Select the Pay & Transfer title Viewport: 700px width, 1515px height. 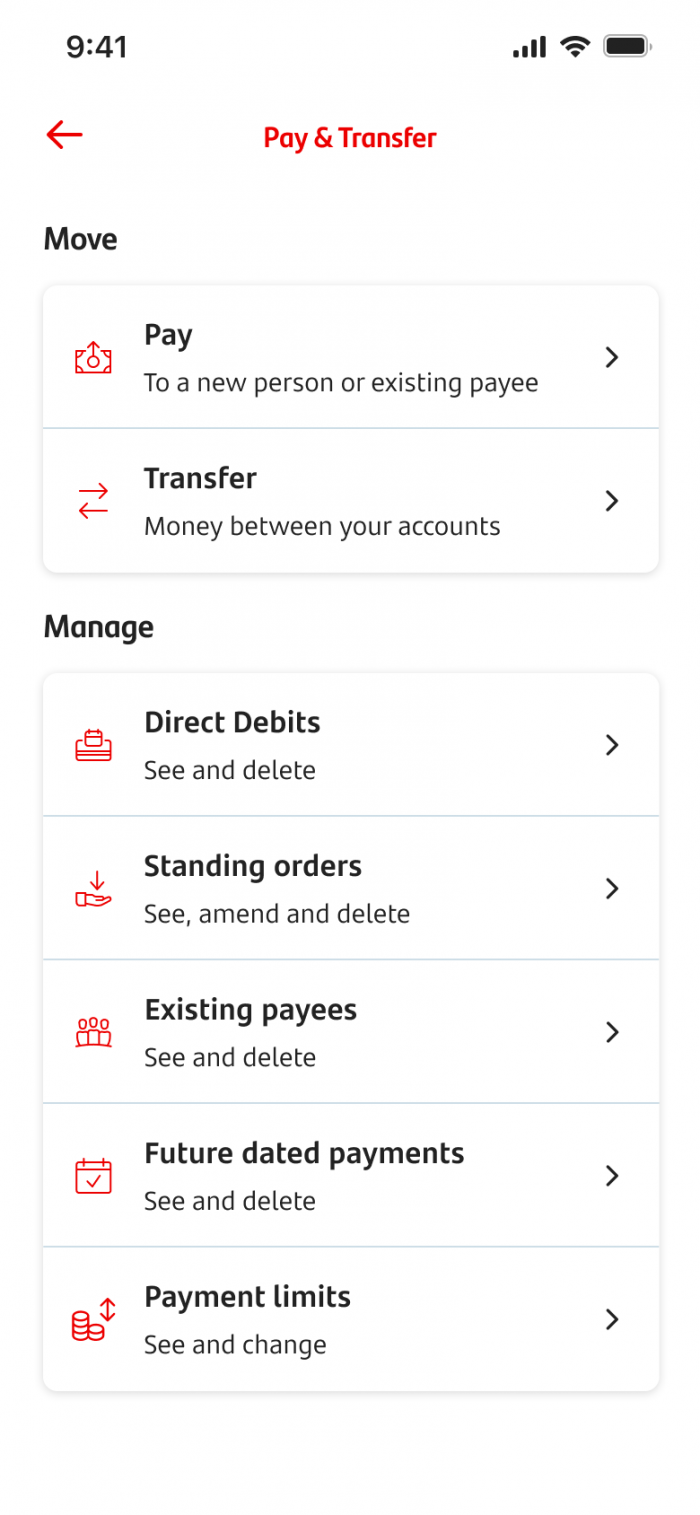tap(349, 137)
